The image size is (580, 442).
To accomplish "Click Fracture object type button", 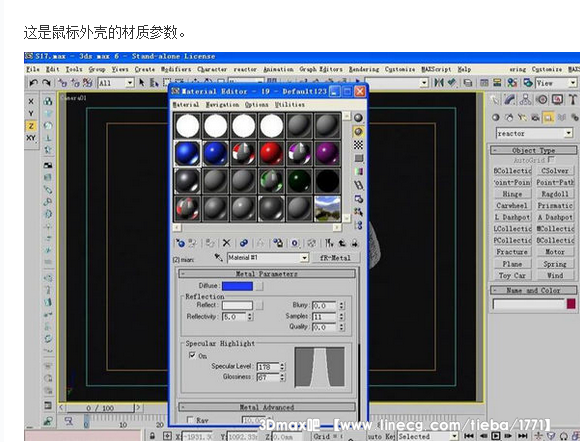I will point(512,252).
